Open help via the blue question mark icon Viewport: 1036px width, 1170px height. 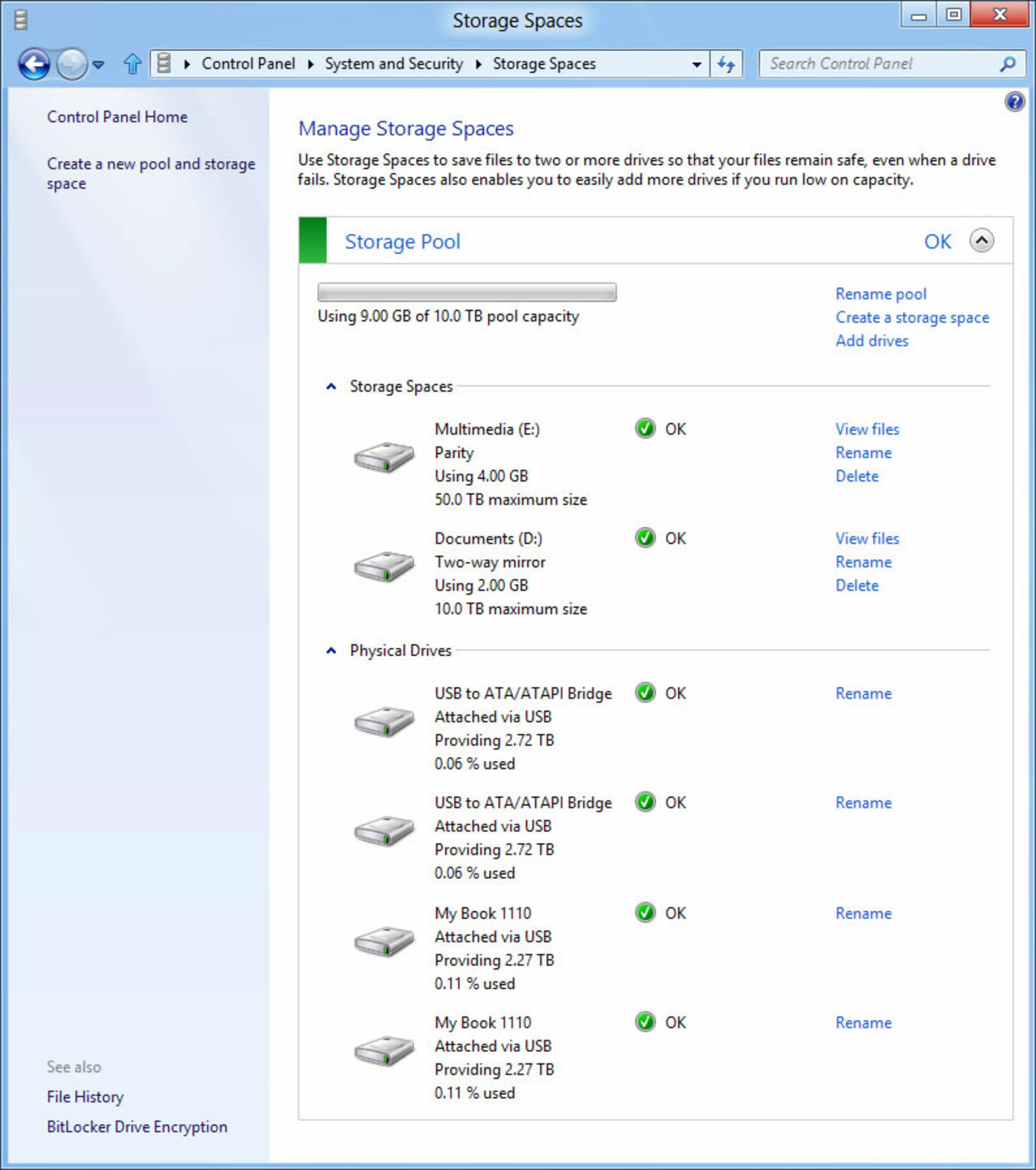coord(1014,100)
